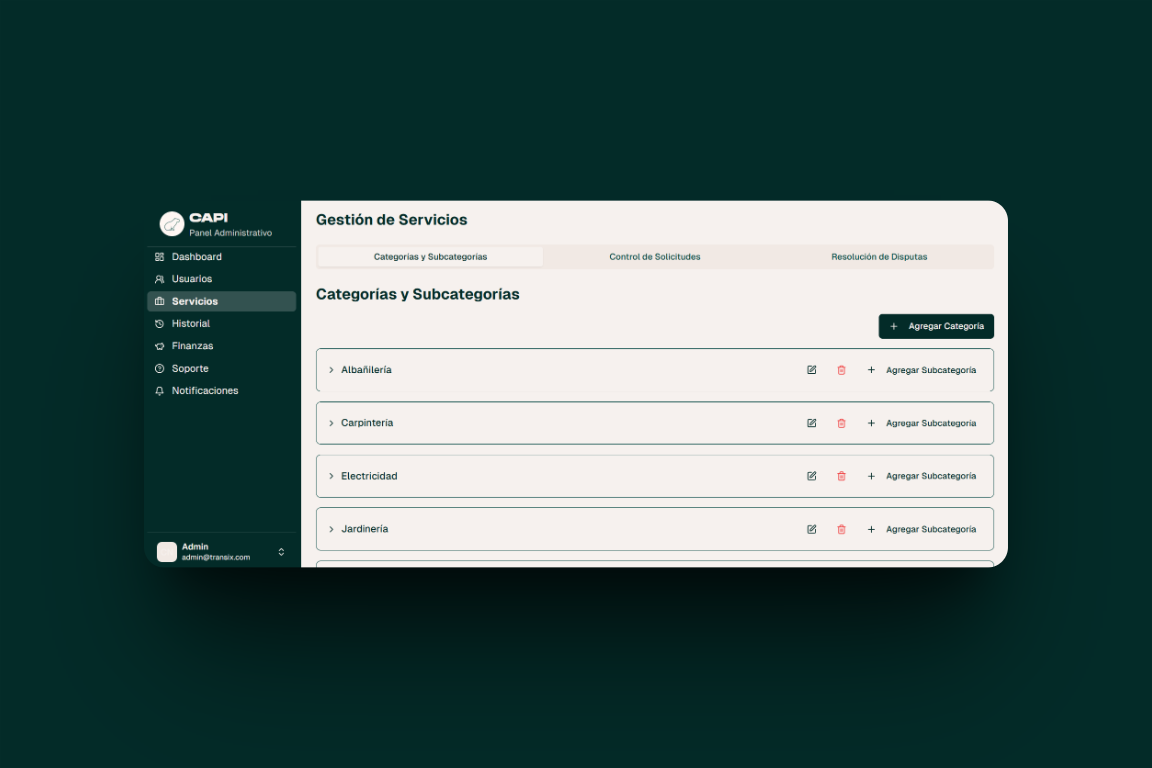Click the Finanzas piggy bank icon
Screen dimensions: 1152x768
click(x=159, y=346)
